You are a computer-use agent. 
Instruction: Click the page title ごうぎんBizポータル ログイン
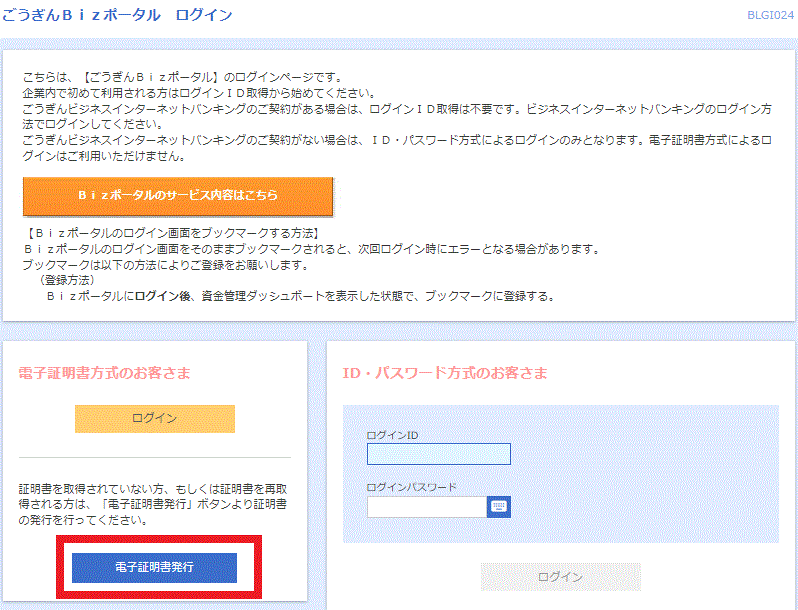click(117, 15)
